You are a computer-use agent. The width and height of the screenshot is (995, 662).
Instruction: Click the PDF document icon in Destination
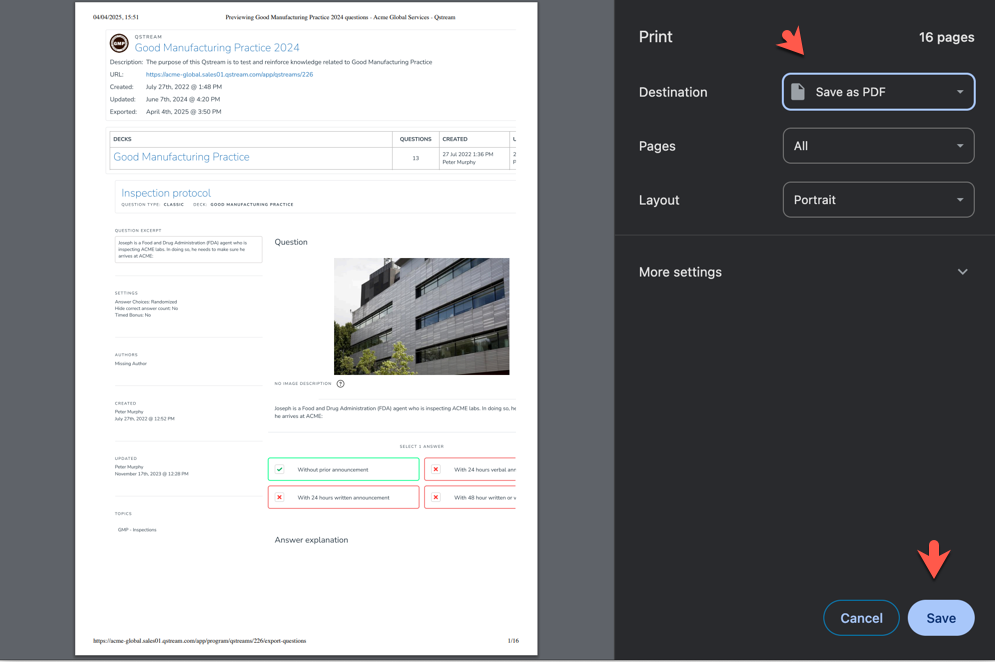(798, 92)
